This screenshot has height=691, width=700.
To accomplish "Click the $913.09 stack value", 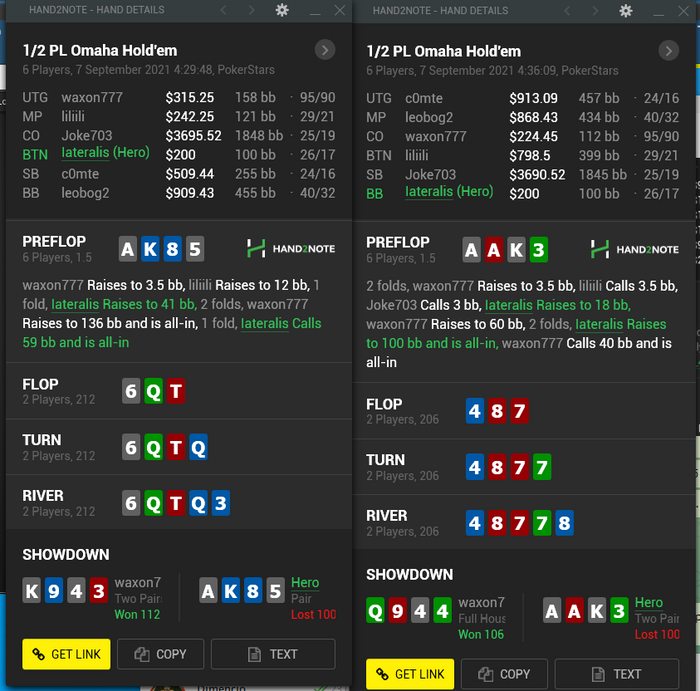I will click(533, 98).
